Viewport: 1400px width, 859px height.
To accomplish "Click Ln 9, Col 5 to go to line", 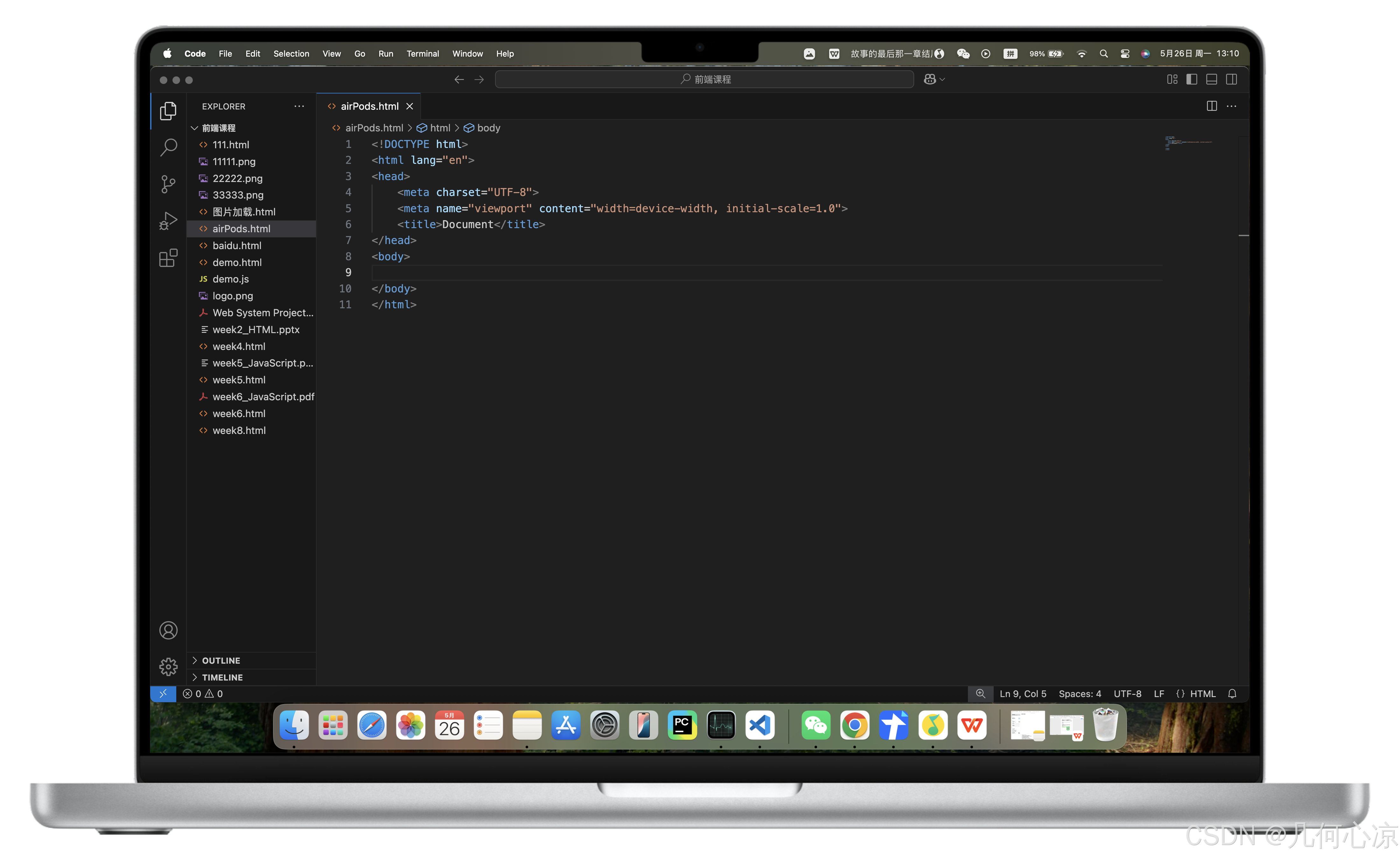I will point(1023,694).
